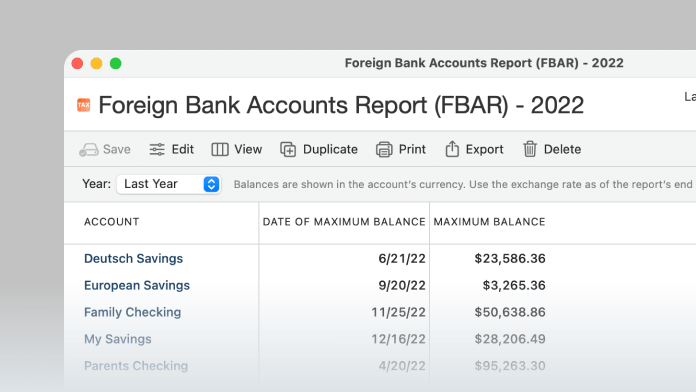Viewport: 696px width, 392px height.
Task: Select the $3,265.36 balance cell
Action: coord(514,285)
